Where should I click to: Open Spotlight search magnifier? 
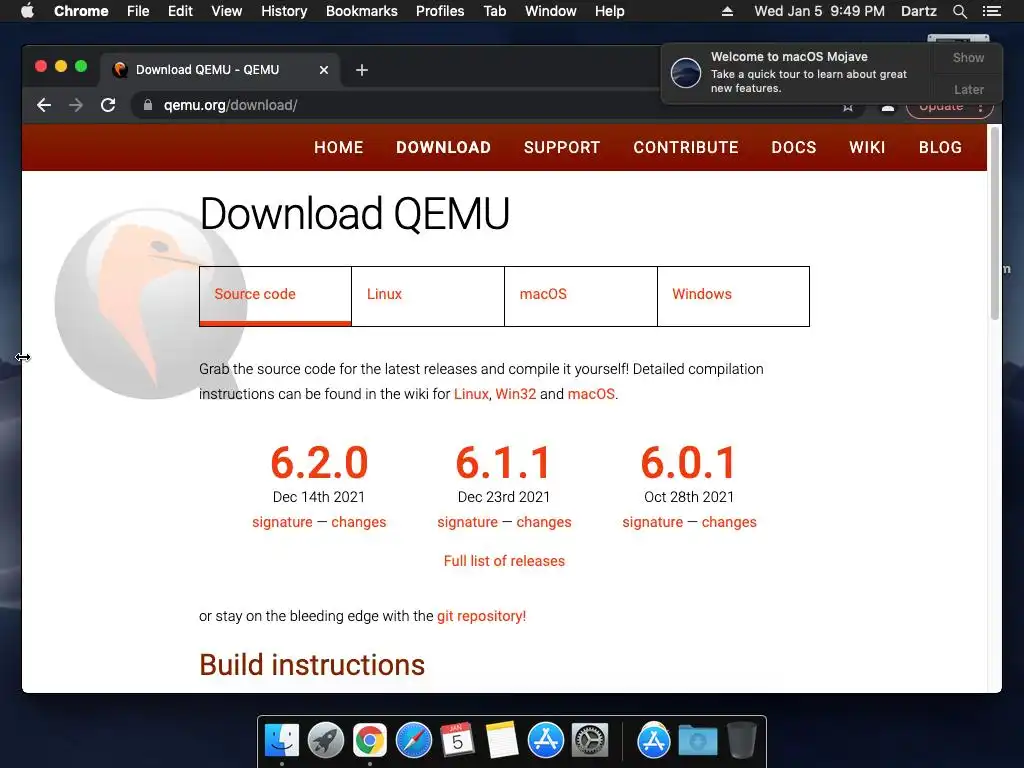click(x=959, y=11)
